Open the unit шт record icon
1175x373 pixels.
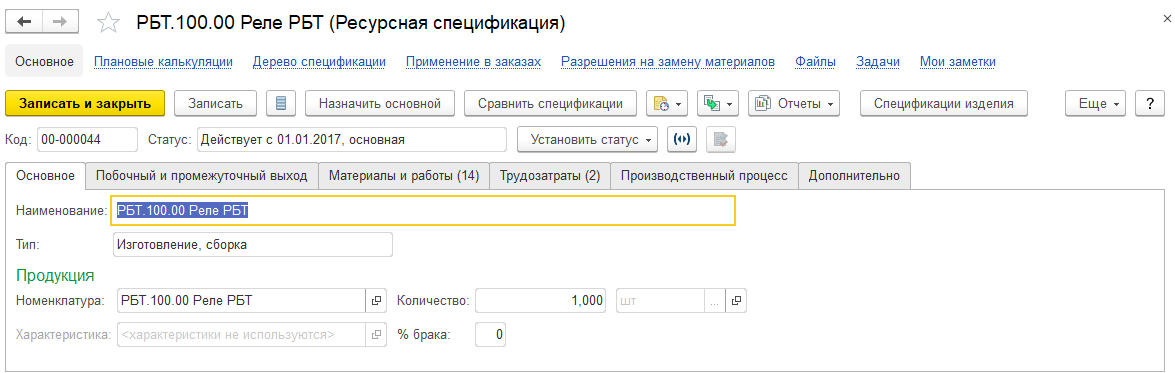coord(737,300)
